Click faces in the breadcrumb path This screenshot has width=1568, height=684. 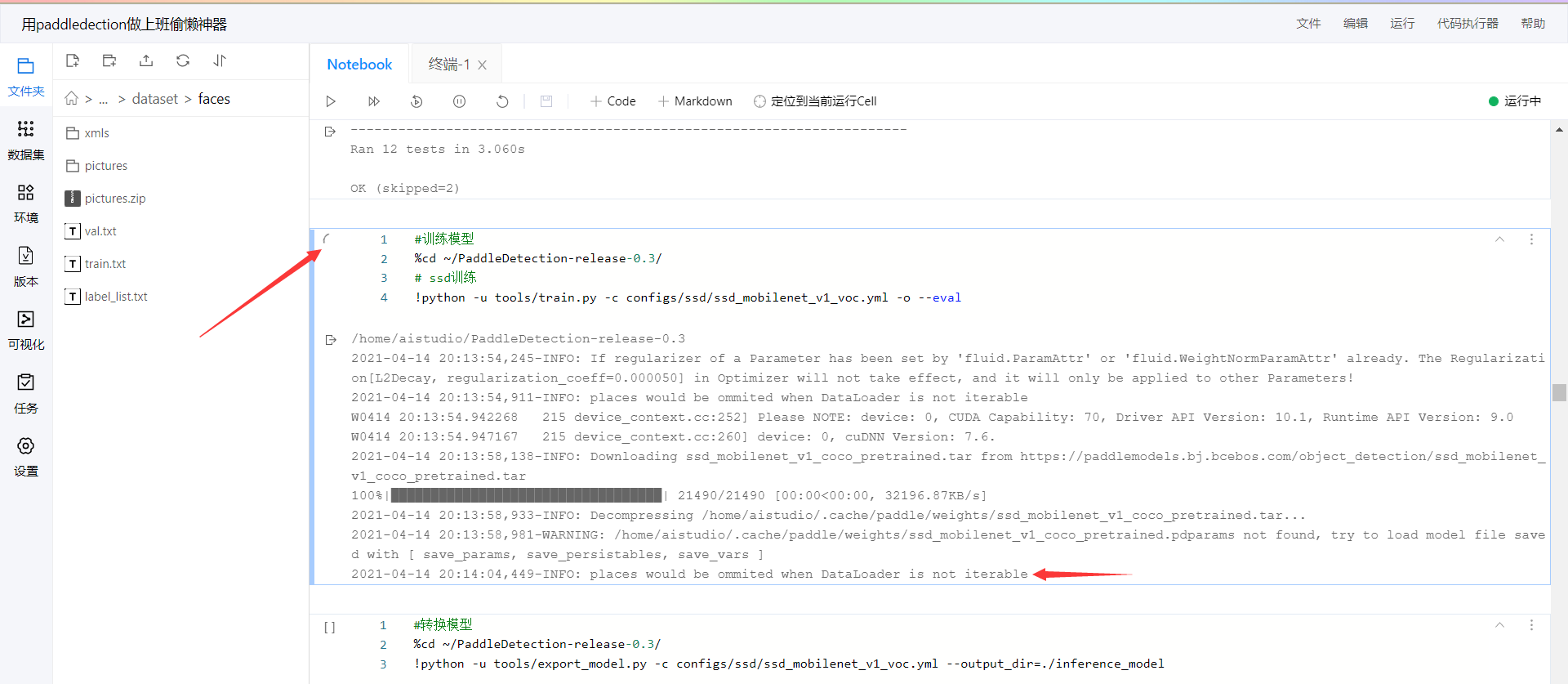click(214, 99)
